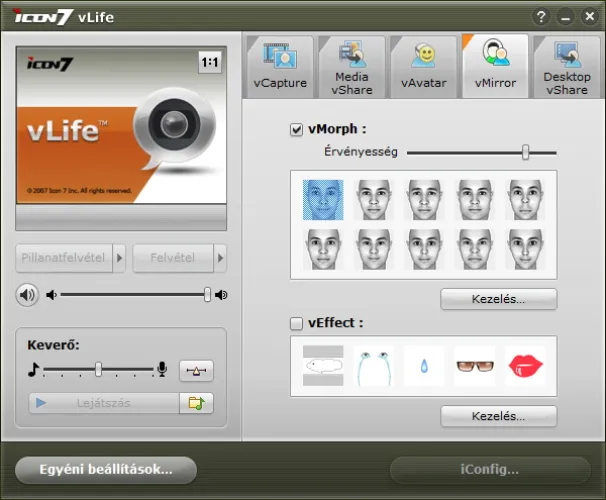This screenshot has height=500, width=606.
Task: Close the vLife window
Action: (590, 17)
